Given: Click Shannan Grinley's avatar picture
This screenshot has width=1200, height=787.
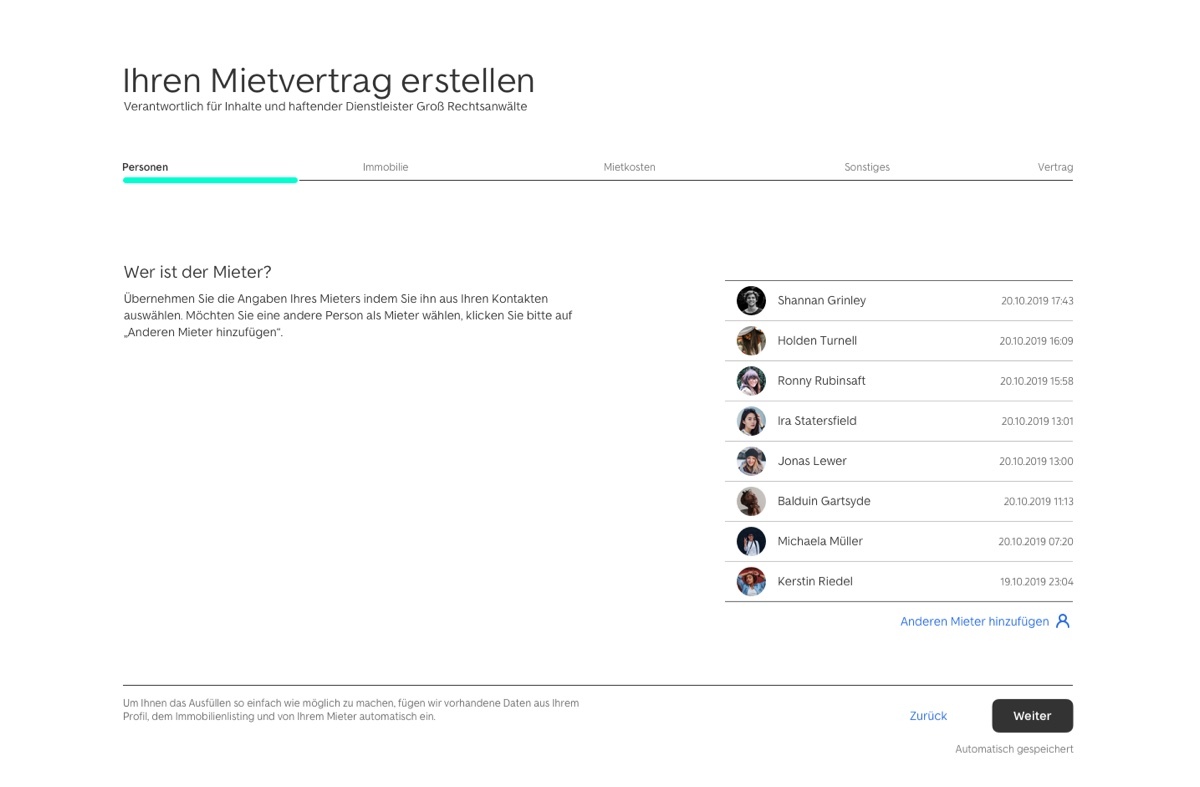Looking at the screenshot, I should pyautogui.click(x=751, y=300).
